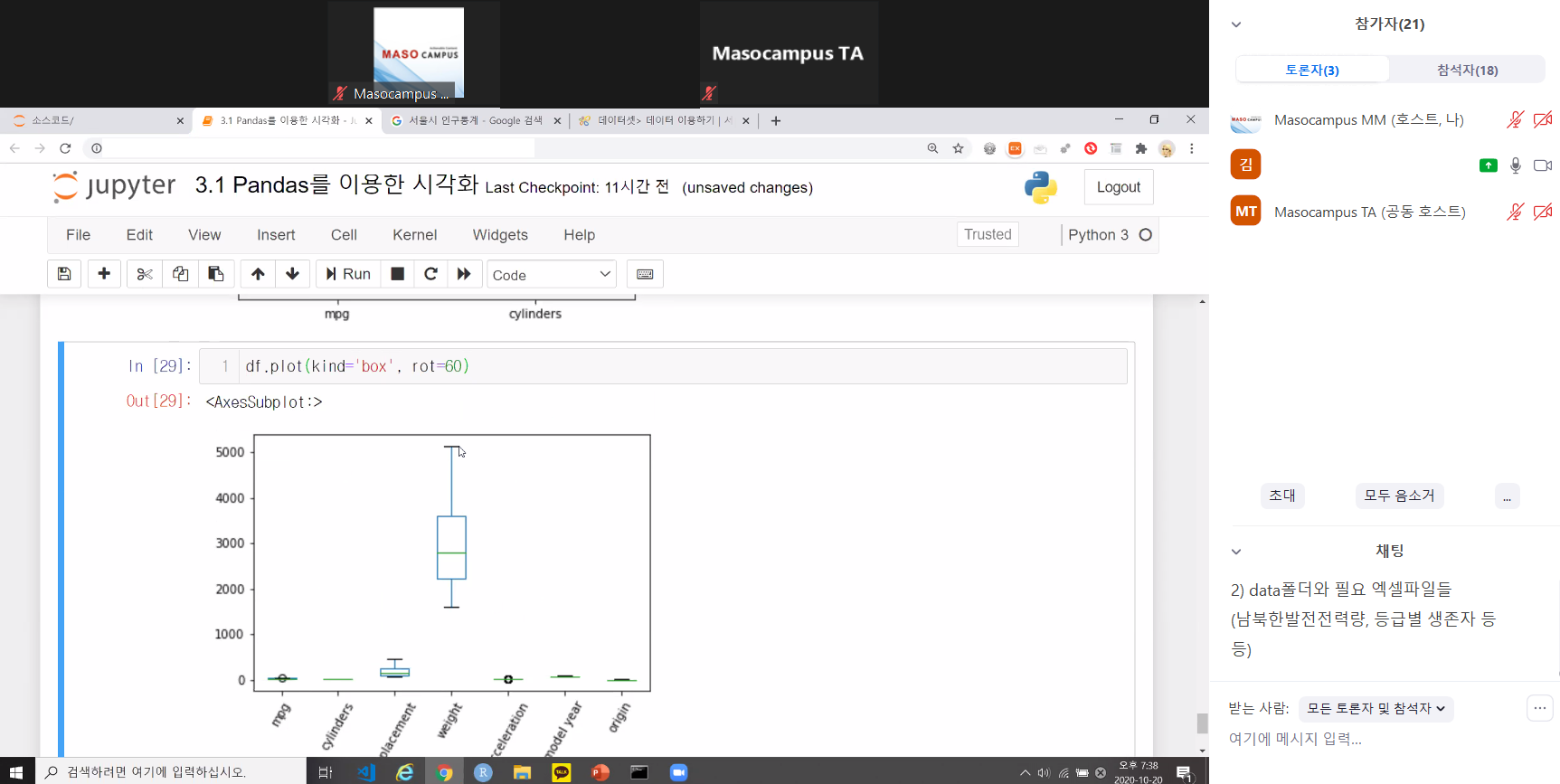Interrupt the kernel with the stop icon
Image resolution: width=1560 pixels, height=784 pixels.
click(x=397, y=274)
